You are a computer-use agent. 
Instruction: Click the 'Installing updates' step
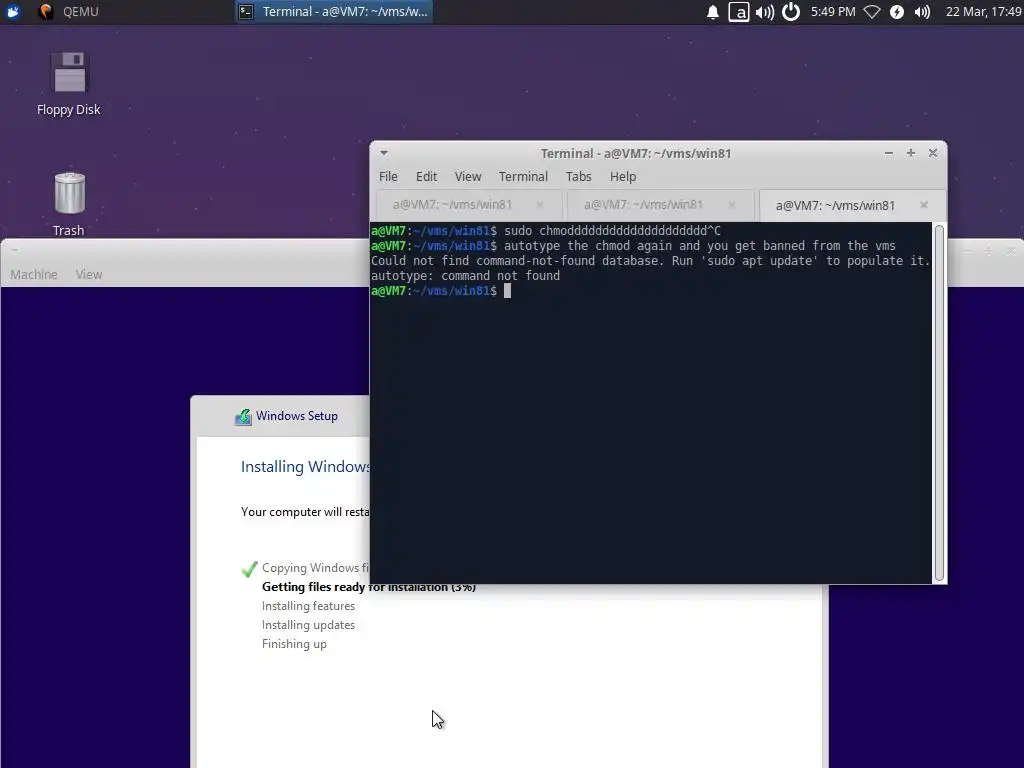pos(308,625)
